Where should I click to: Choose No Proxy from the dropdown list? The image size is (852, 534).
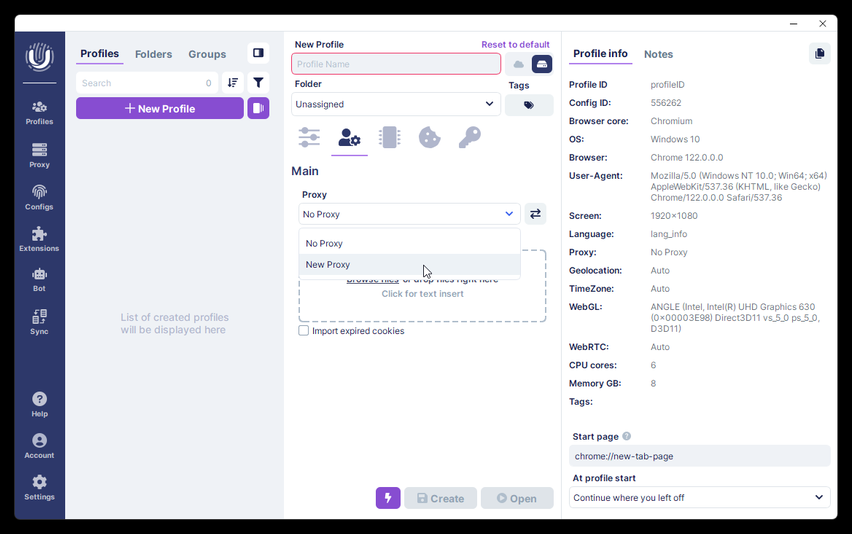coord(409,243)
